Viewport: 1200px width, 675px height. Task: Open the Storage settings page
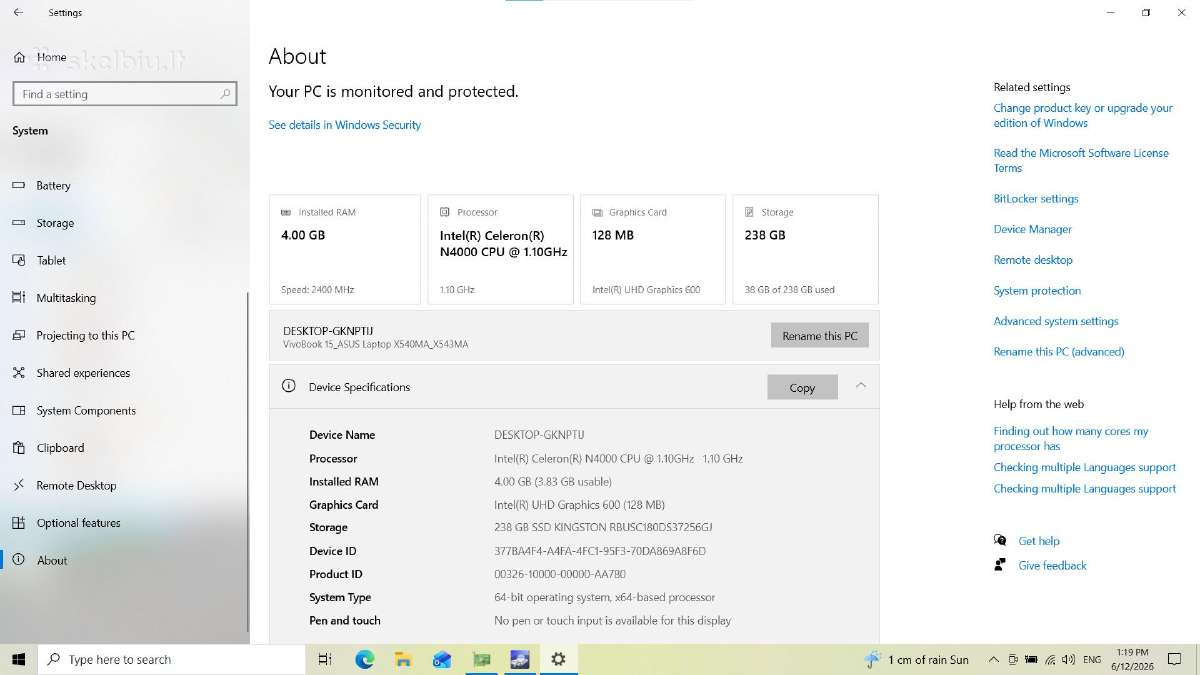[55, 223]
